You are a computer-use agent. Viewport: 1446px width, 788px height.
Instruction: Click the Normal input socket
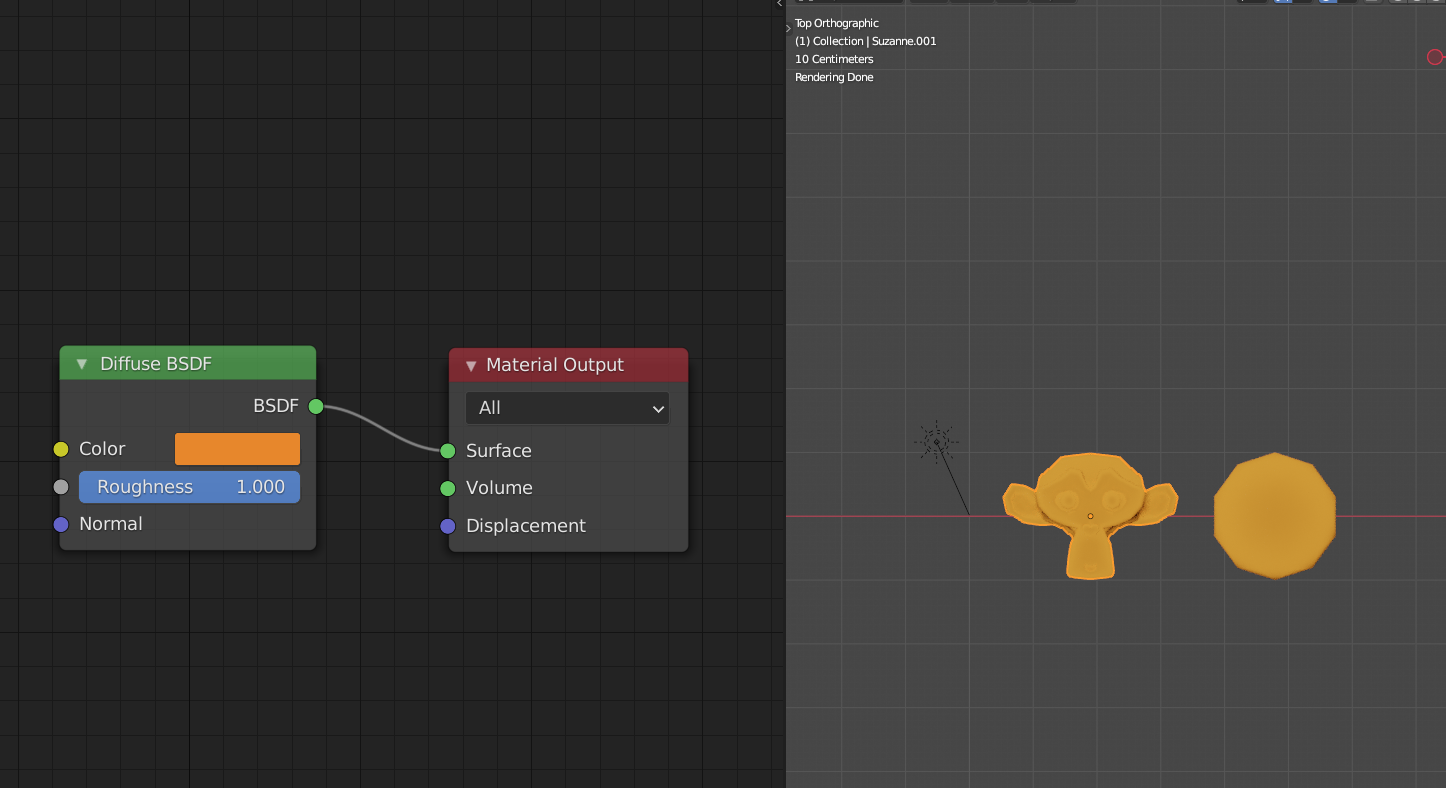click(61, 524)
